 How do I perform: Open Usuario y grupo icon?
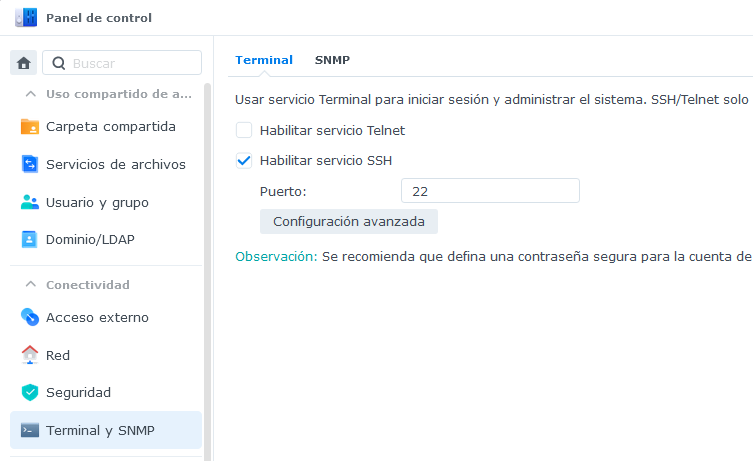pyautogui.click(x=30, y=202)
